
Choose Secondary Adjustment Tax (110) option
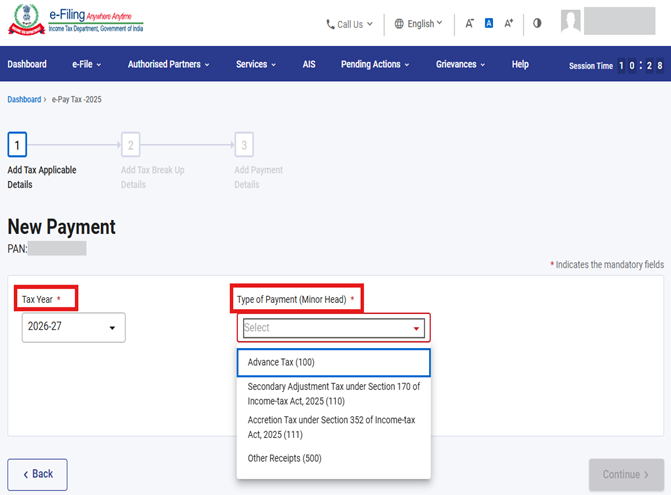click(x=333, y=393)
